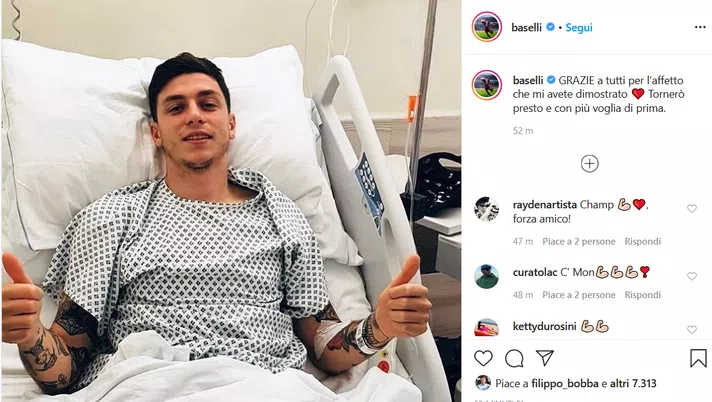Open filippo_bobba profile from likes line
712x402 pixels.
click(x=565, y=383)
